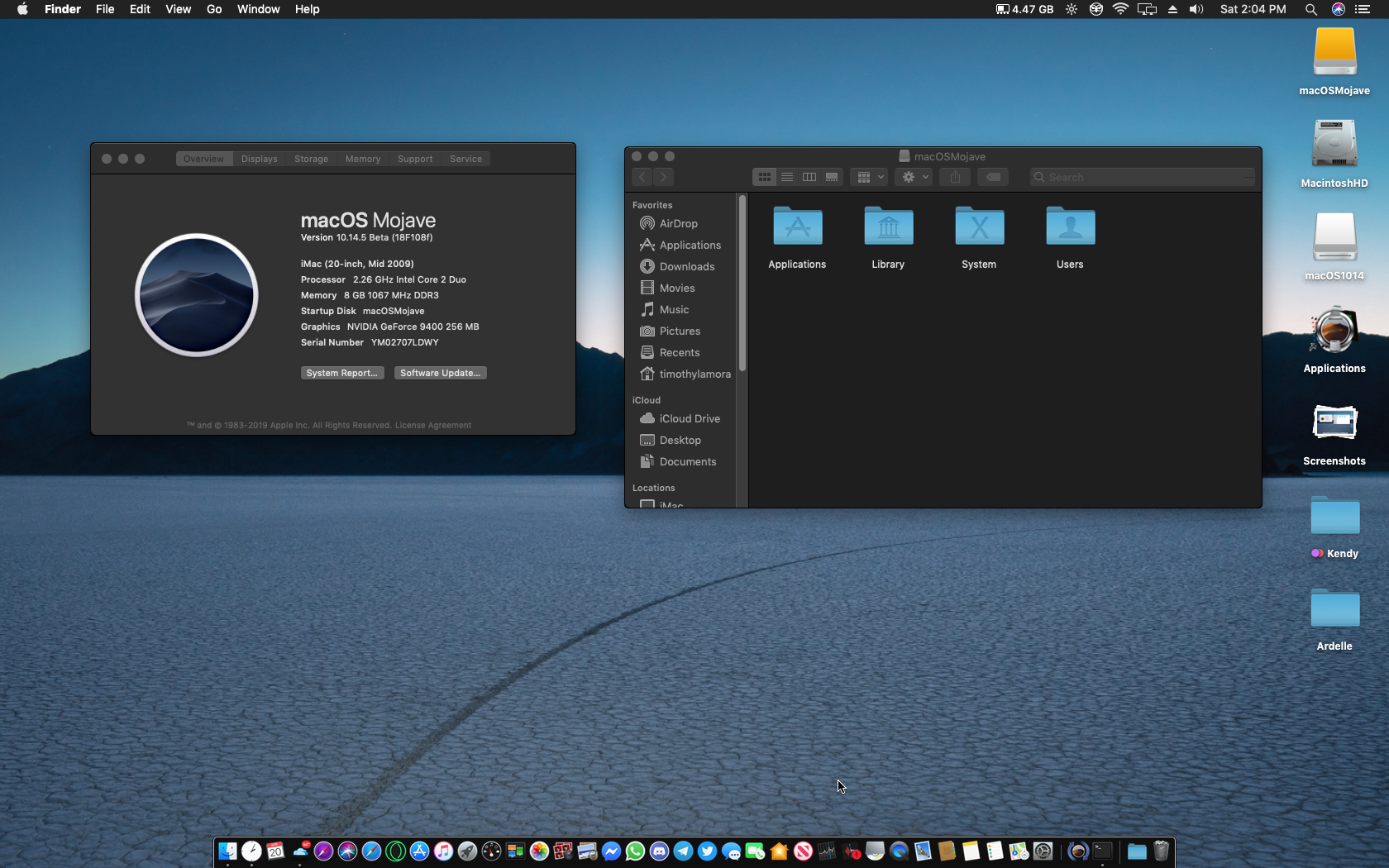
Task: Open the License Agreement link
Action: 433,426
